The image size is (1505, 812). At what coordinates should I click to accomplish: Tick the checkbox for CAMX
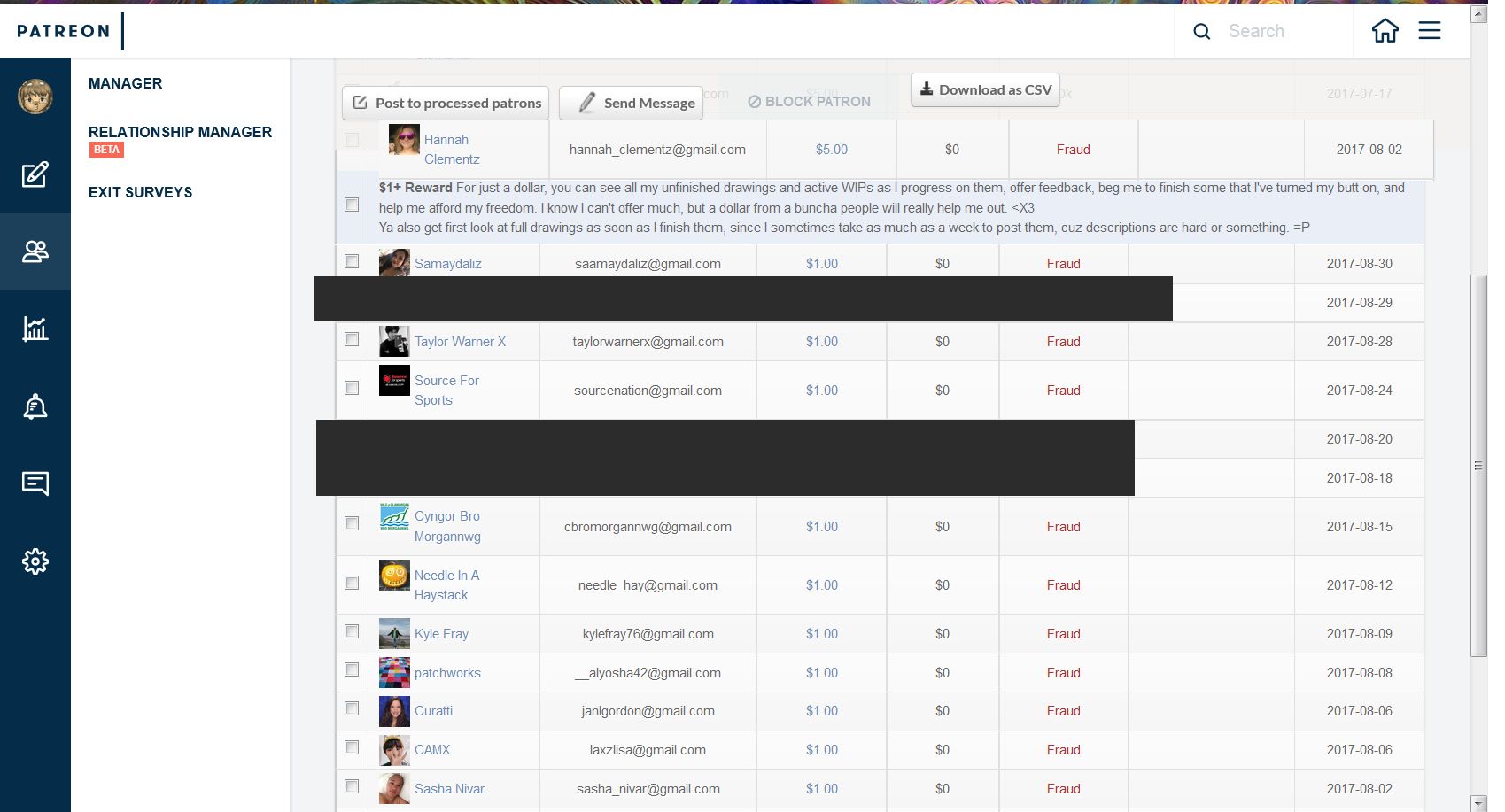point(352,747)
